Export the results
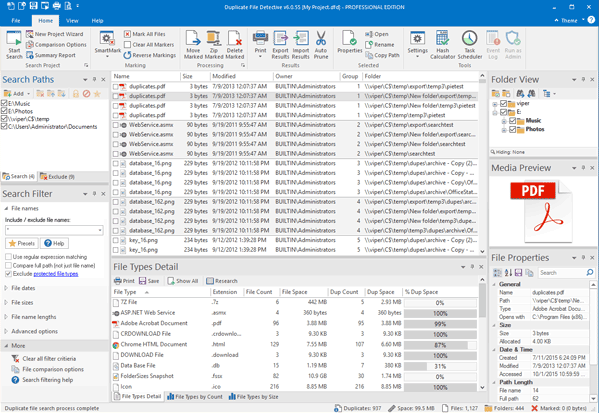Image resolution: width=601 pixels, height=413 pixels. [280, 45]
